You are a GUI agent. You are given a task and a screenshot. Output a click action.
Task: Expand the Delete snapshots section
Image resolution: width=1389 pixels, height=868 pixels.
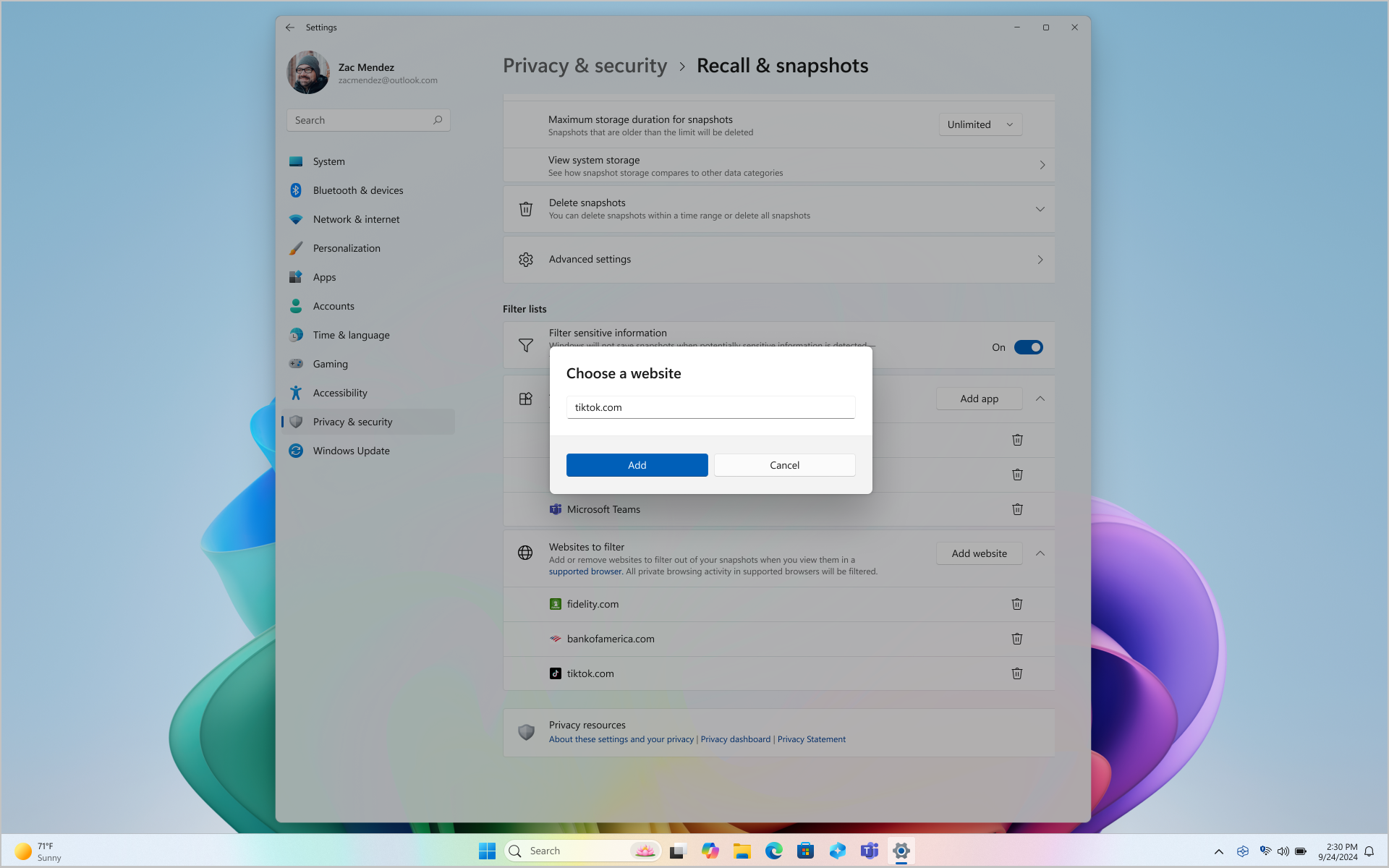[x=1040, y=208]
